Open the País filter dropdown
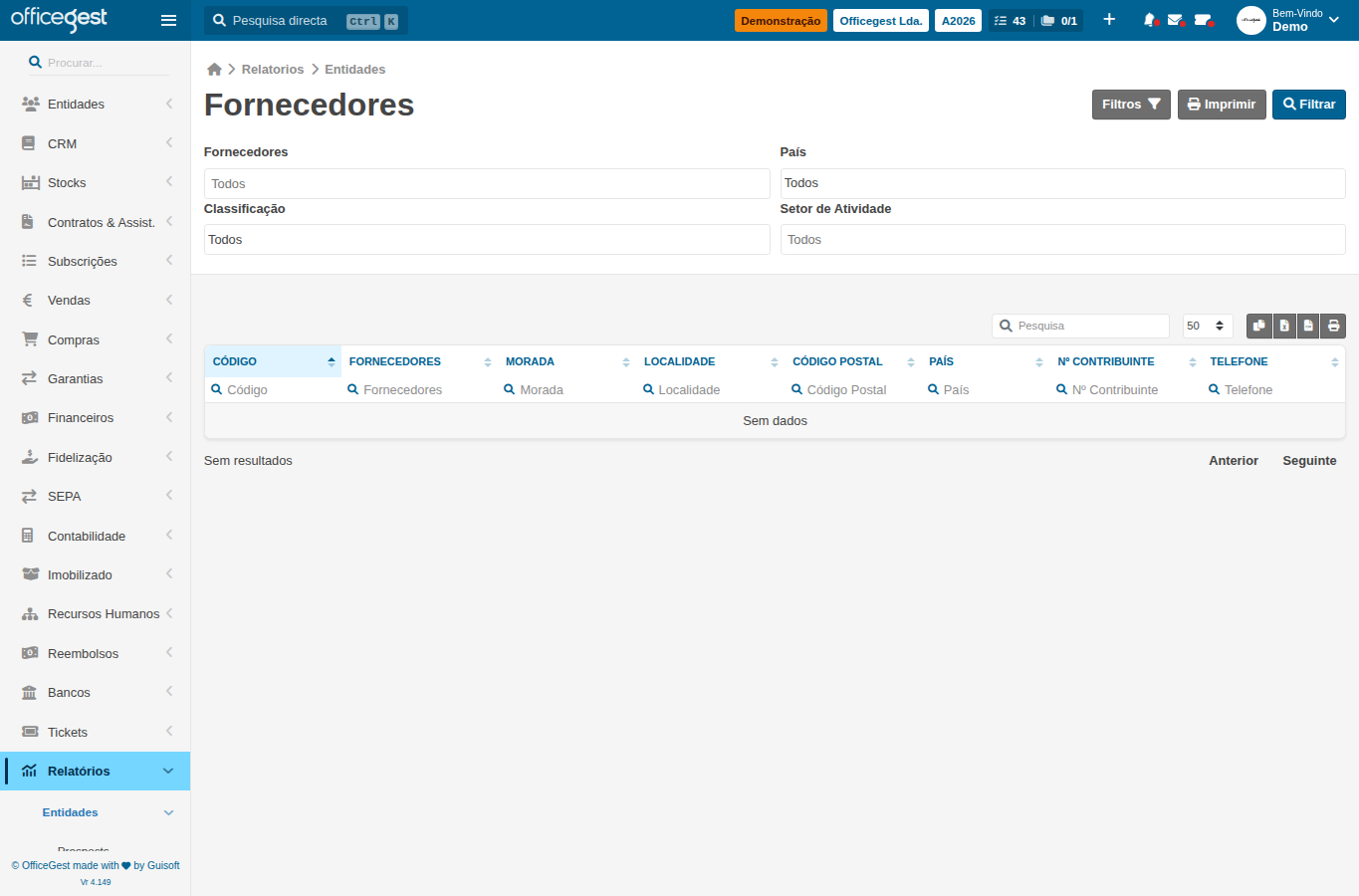Viewport: 1359px width, 896px height. click(1062, 183)
